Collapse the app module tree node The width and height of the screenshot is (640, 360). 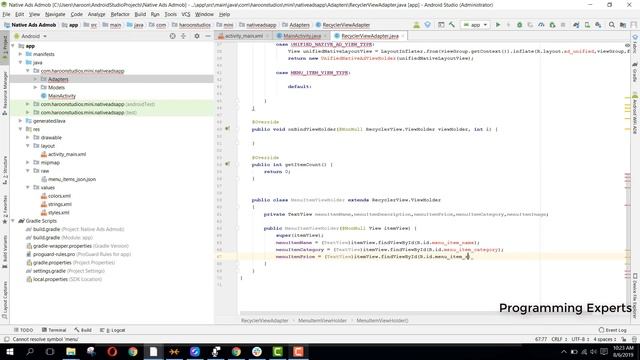click(13, 46)
